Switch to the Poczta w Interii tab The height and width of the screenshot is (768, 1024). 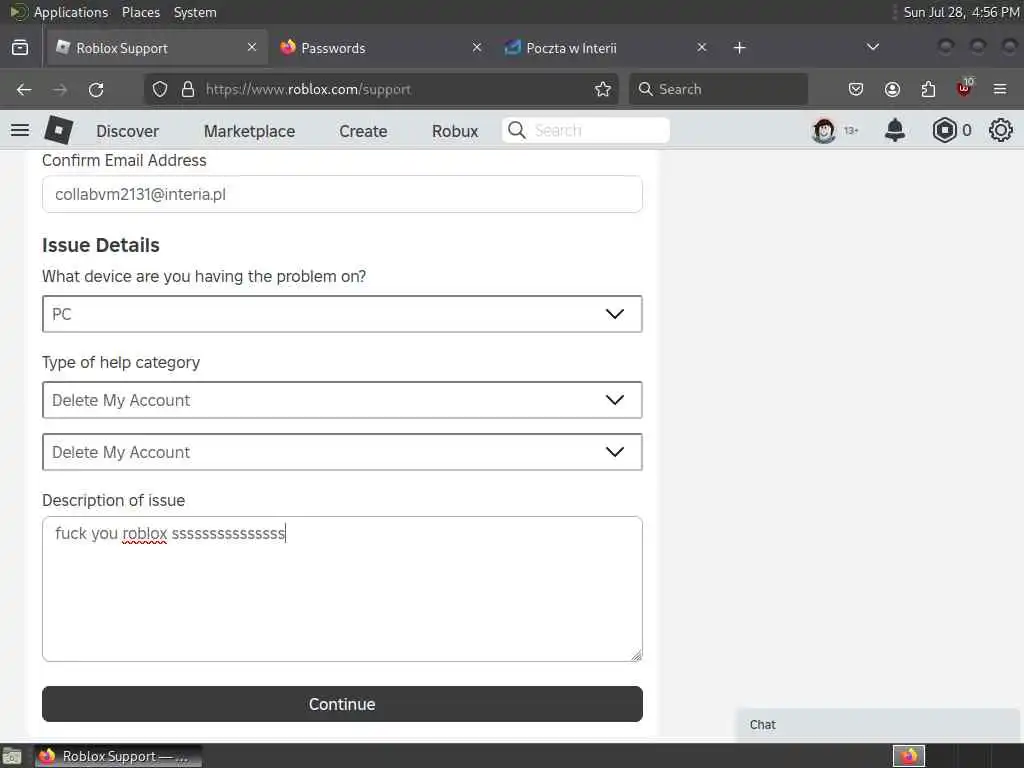tap(607, 48)
